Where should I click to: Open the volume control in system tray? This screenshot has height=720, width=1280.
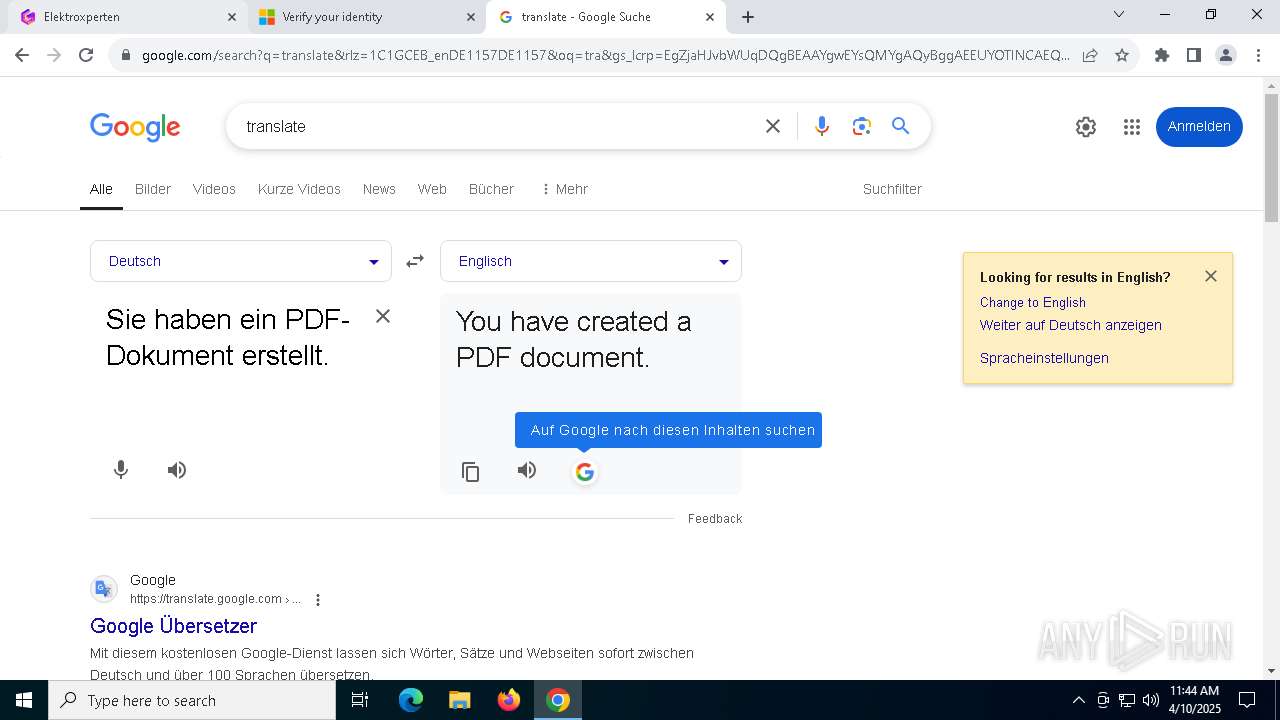(1150, 700)
